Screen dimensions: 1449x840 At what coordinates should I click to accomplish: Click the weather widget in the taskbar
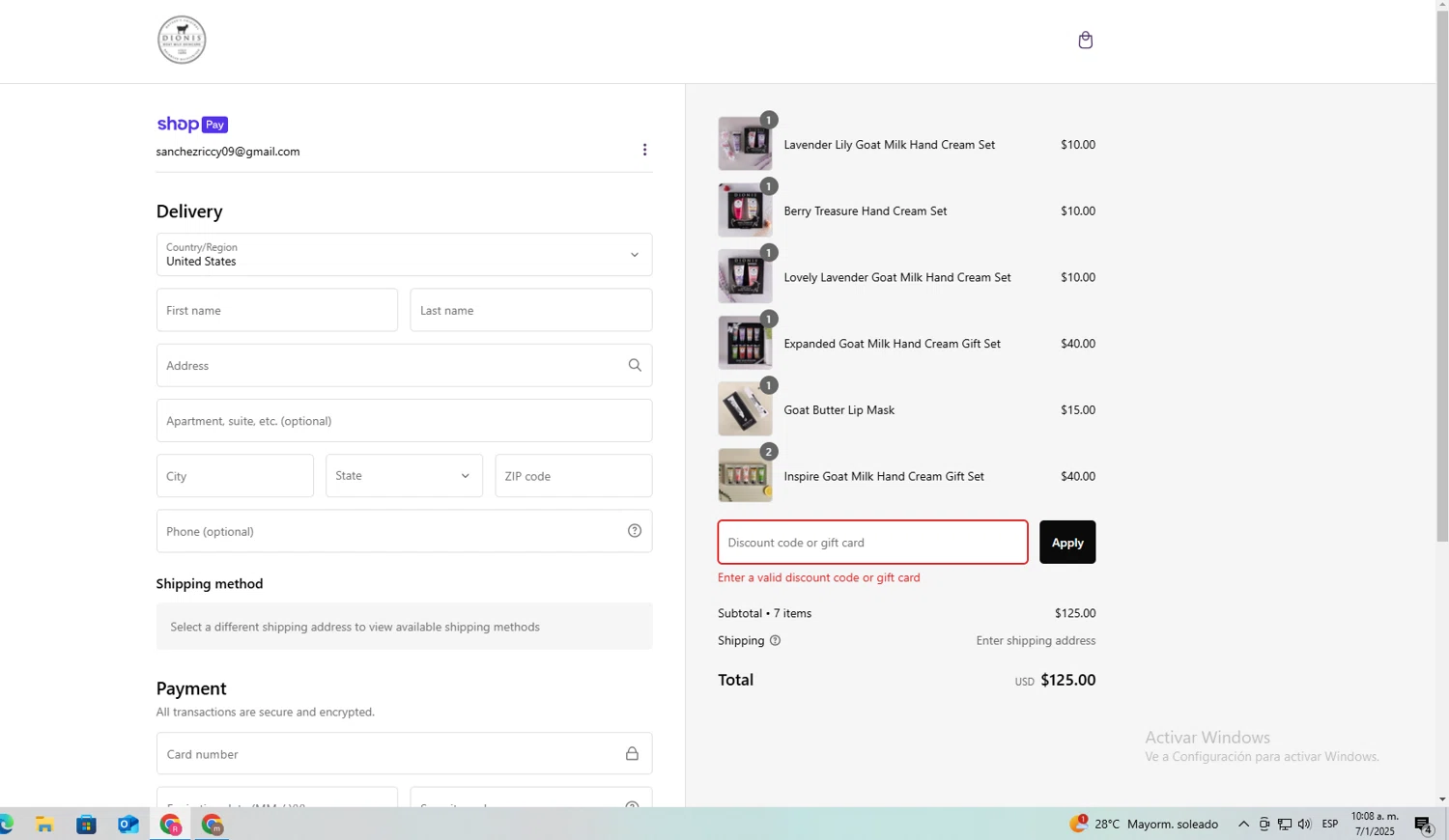tap(1144, 824)
